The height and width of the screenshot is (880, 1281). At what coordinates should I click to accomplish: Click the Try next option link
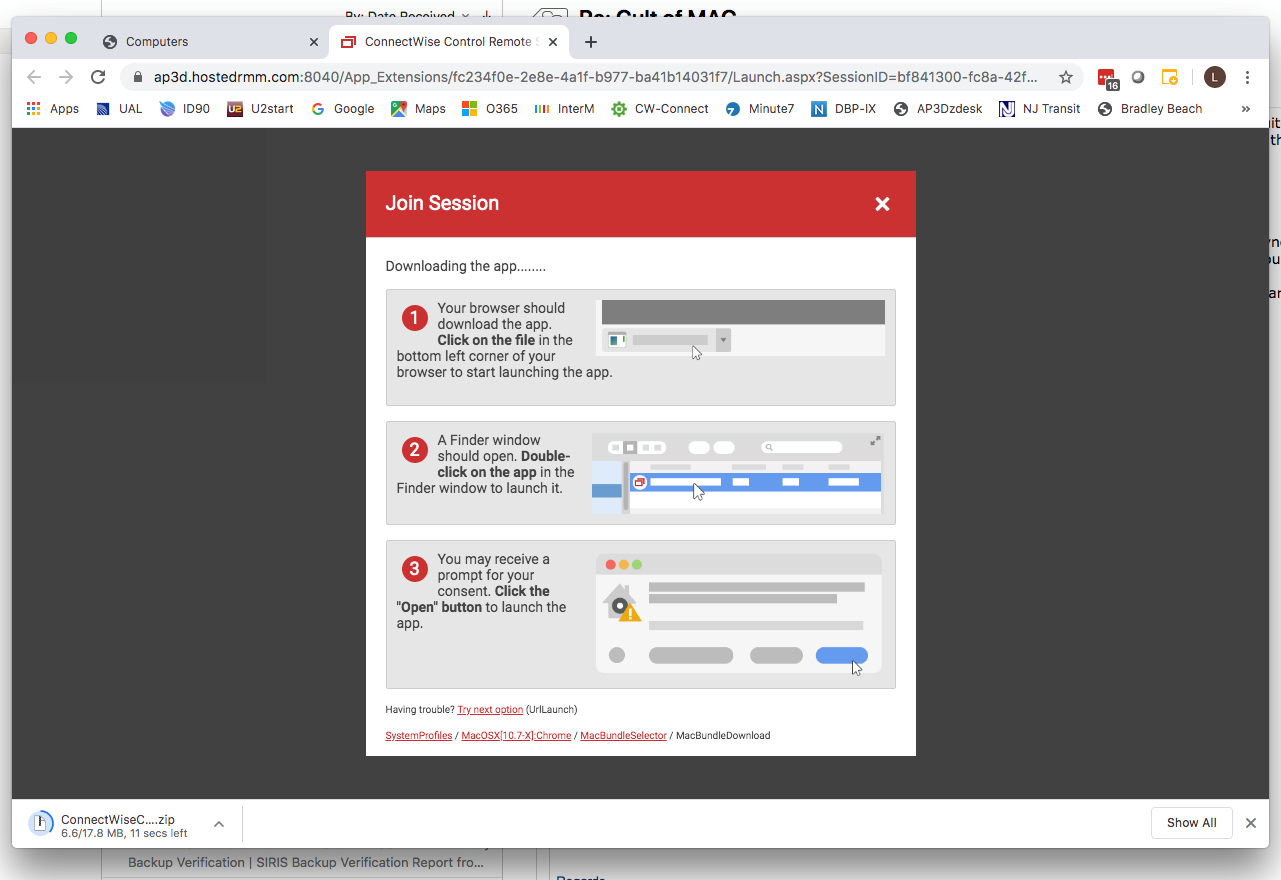(x=490, y=709)
